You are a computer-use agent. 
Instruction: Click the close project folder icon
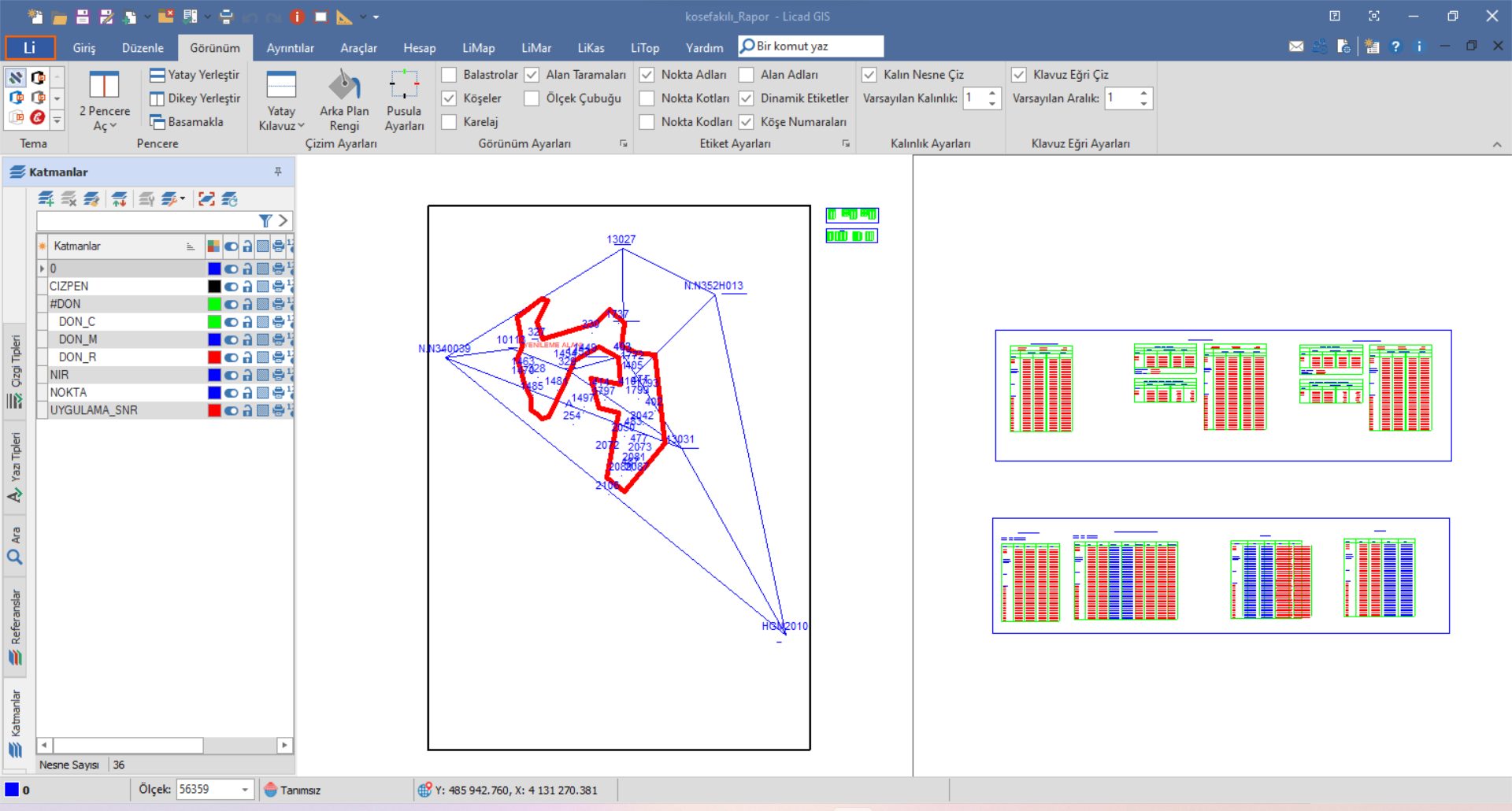165,16
